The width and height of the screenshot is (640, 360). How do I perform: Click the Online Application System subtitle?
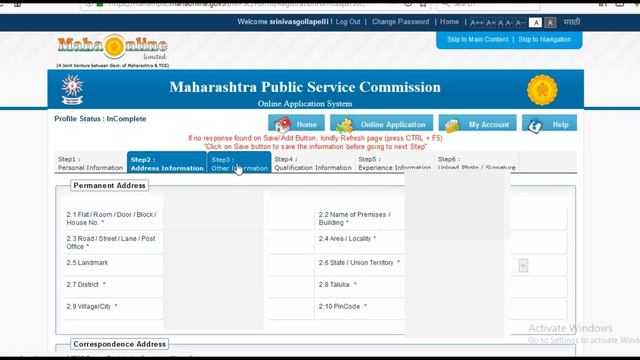[305, 104]
